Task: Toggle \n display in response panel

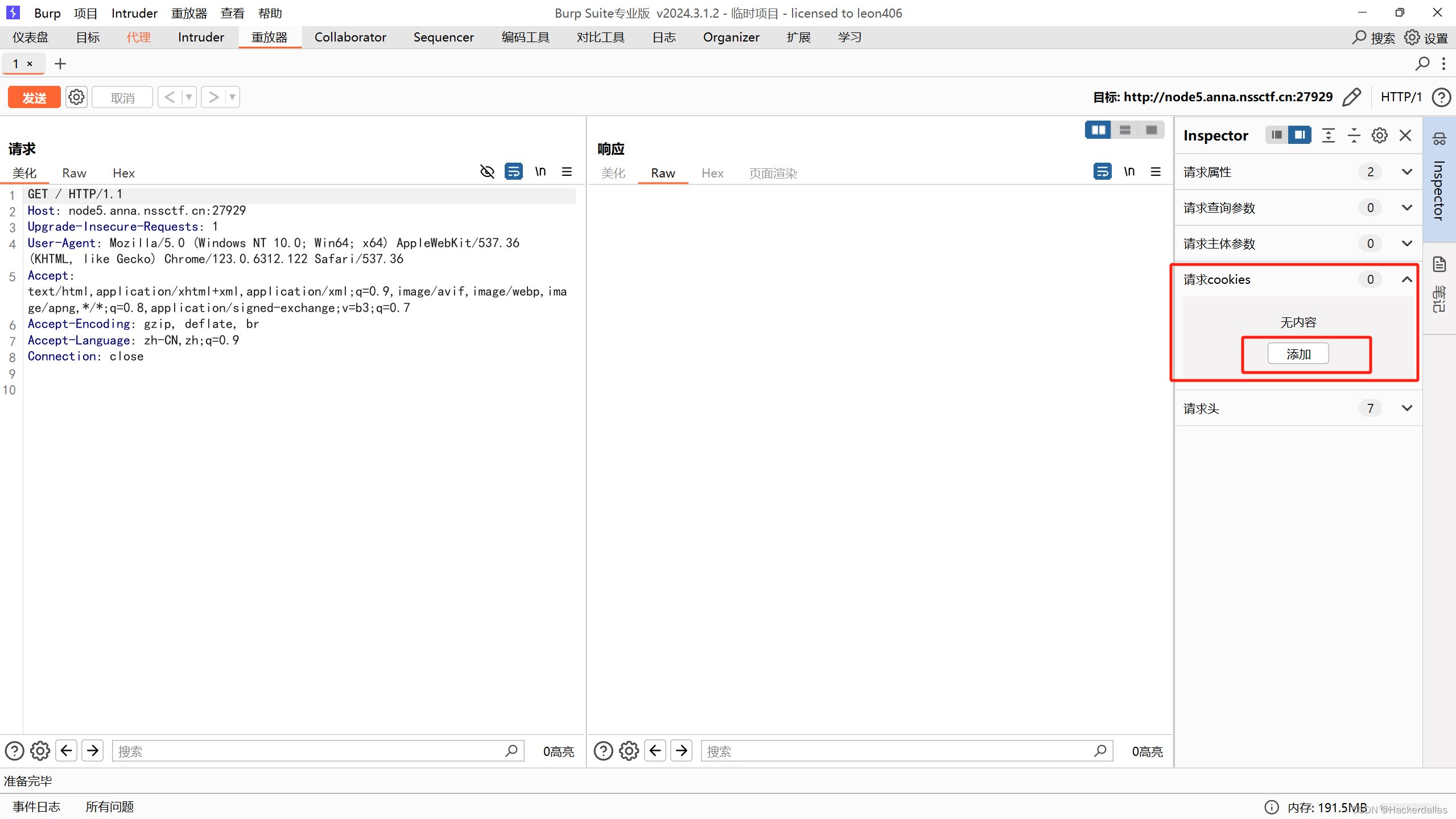Action: click(x=1129, y=172)
